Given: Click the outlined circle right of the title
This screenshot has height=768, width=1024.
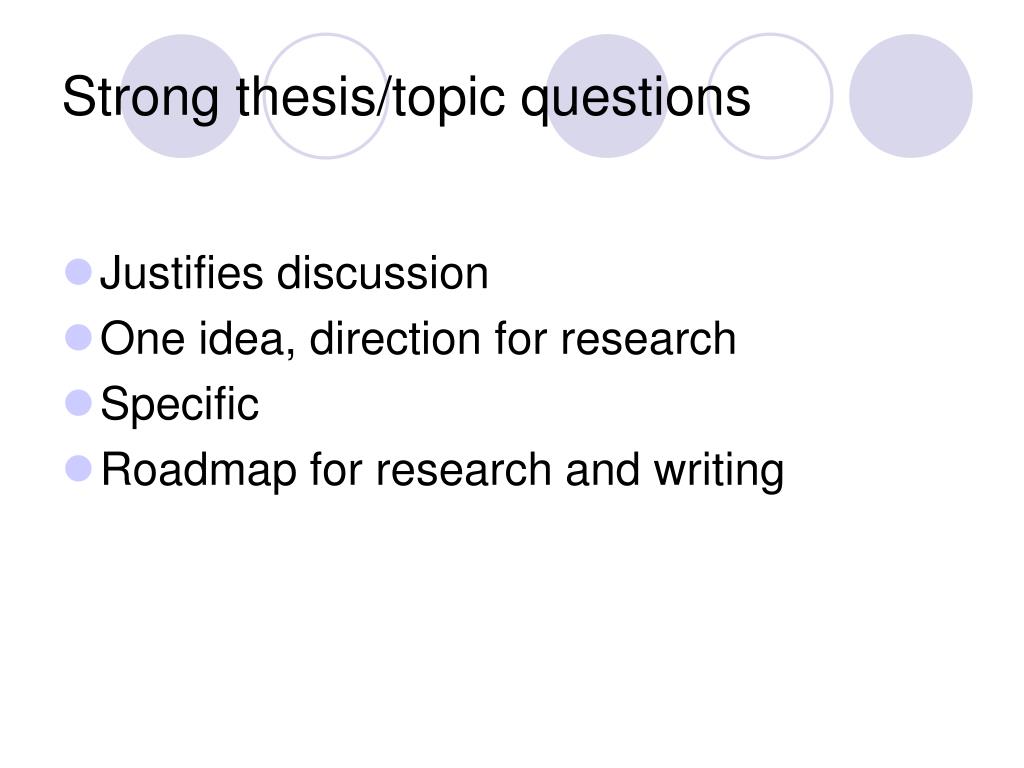Looking at the screenshot, I should 771,96.
